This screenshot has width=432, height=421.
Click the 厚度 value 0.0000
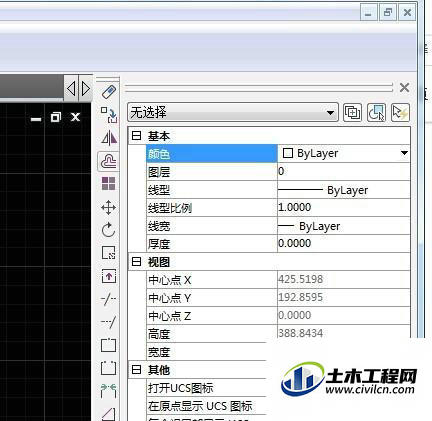[x=344, y=244]
